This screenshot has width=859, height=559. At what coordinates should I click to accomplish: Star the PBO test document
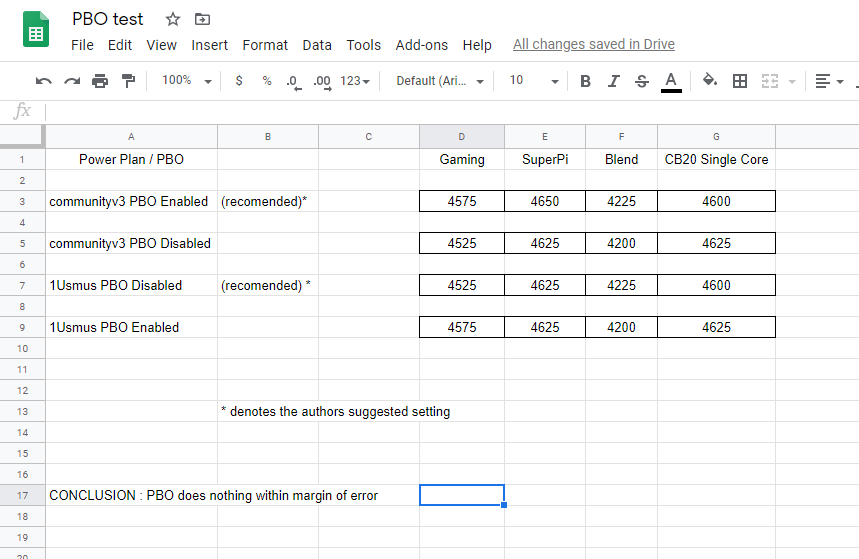[173, 19]
